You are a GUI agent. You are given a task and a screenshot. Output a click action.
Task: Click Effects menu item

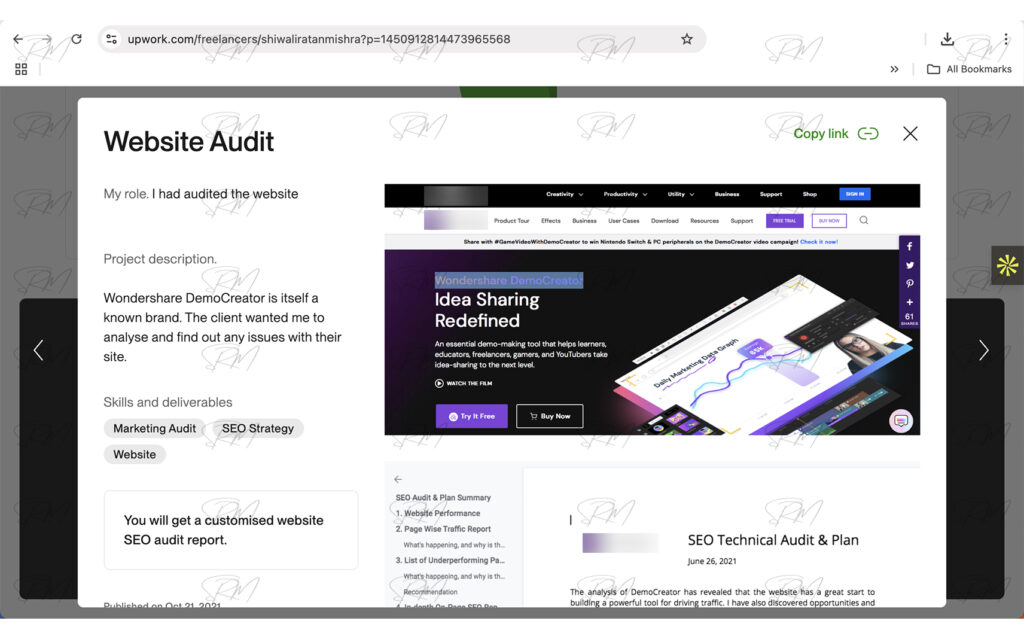[x=551, y=221]
